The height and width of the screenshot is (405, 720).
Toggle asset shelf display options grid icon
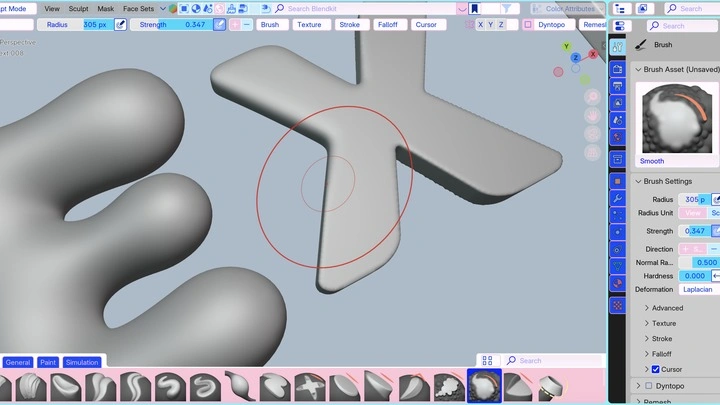click(x=487, y=360)
